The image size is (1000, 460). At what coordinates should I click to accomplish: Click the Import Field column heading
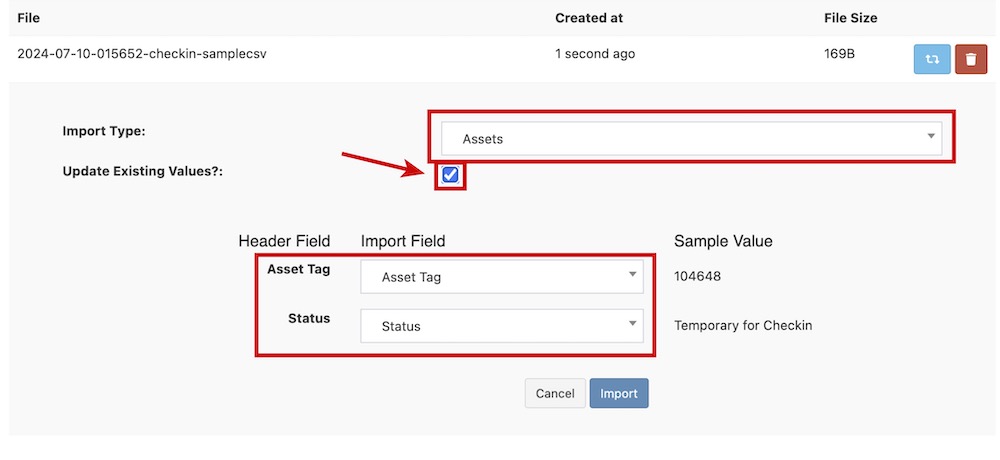(x=403, y=241)
